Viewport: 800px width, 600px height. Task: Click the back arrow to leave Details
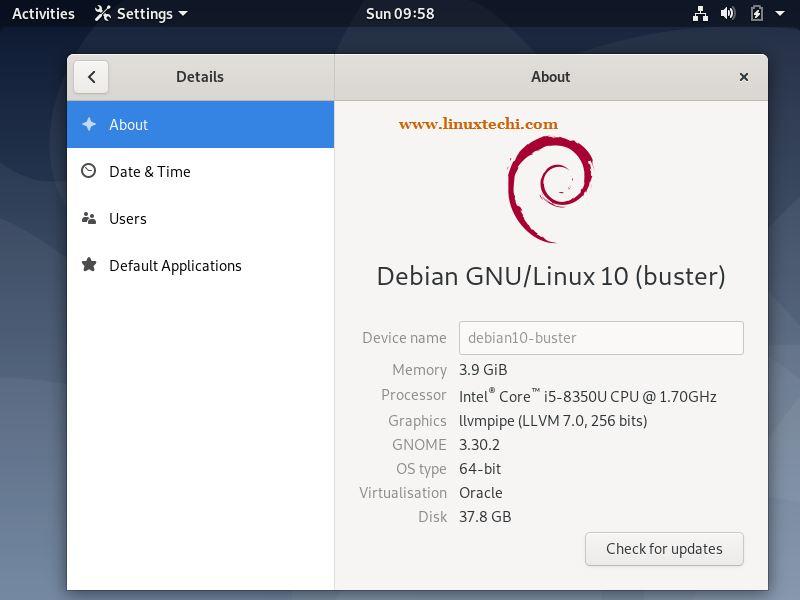(x=91, y=76)
